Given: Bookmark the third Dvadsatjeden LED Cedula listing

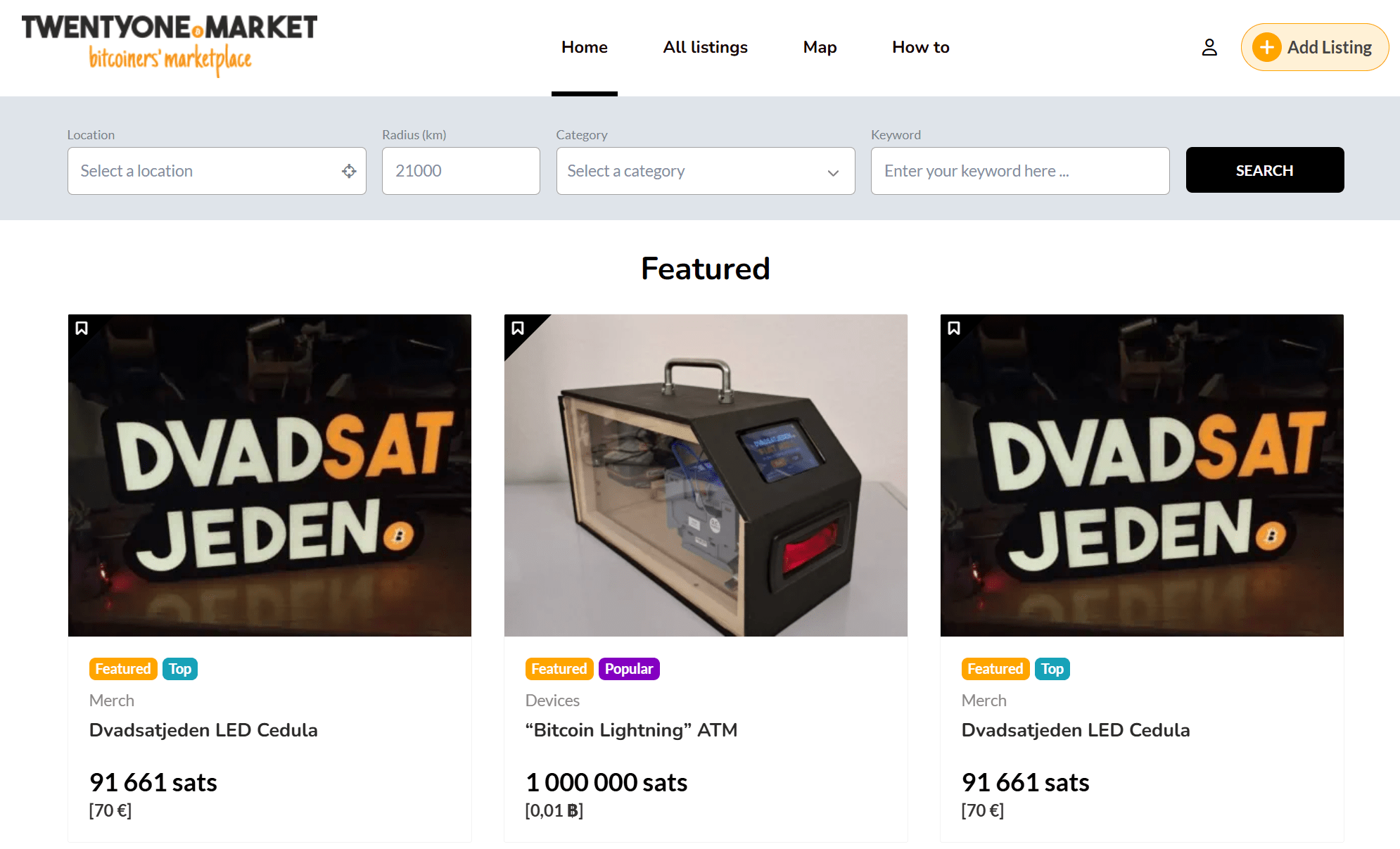Looking at the screenshot, I should [954, 328].
